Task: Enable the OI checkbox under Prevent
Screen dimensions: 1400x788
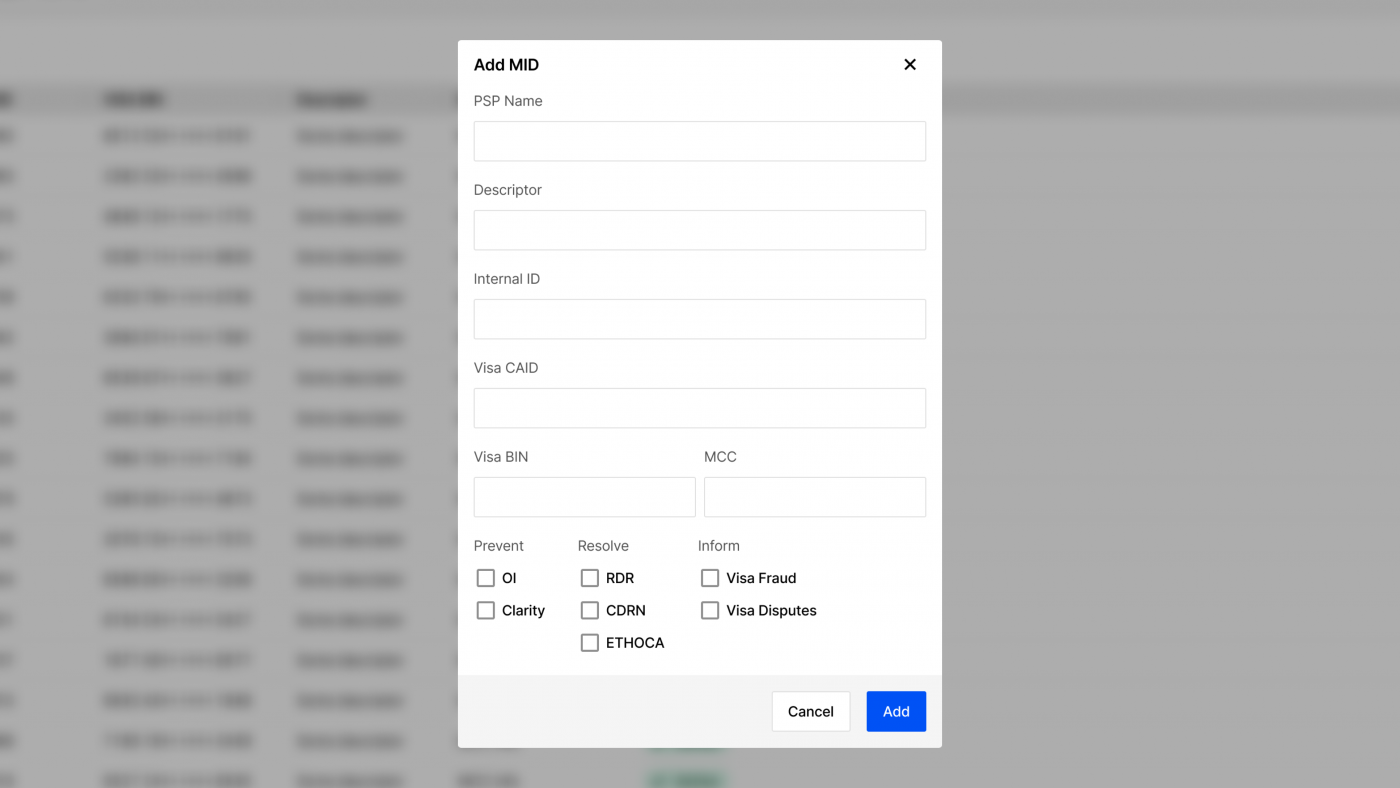Action: 486,578
